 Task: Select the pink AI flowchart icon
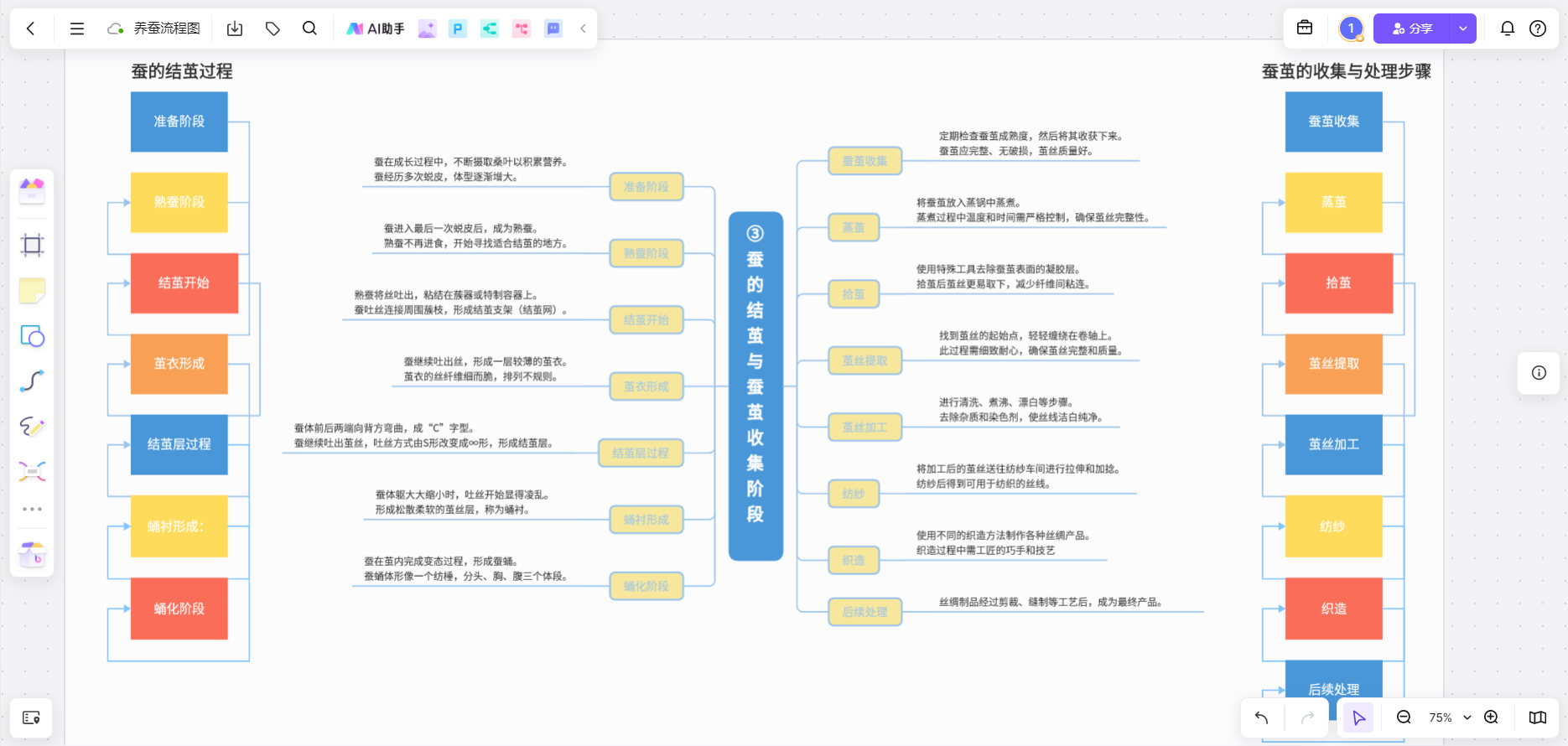point(522,28)
